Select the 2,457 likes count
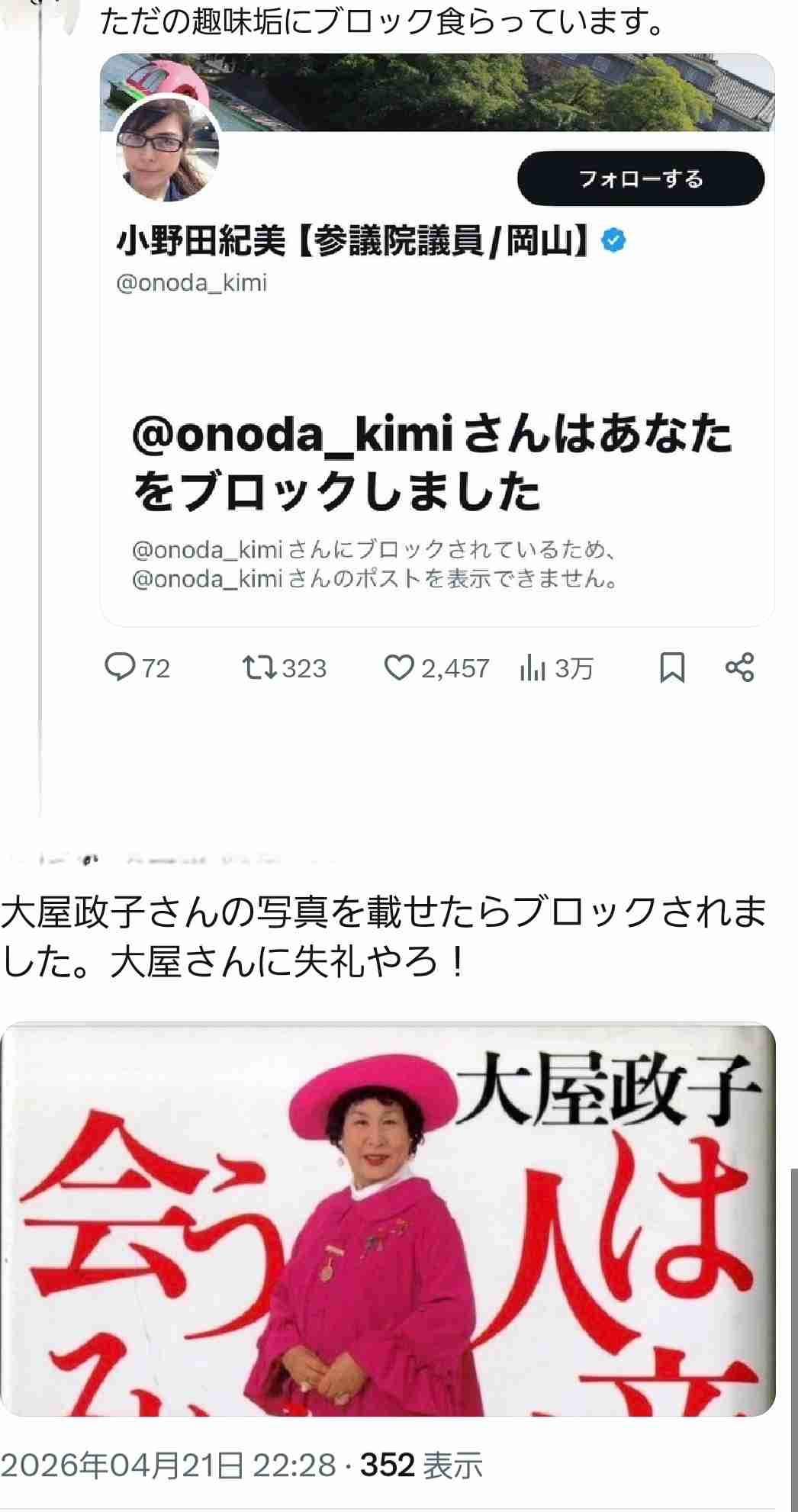798x1512 pixels. pos(455,668)
